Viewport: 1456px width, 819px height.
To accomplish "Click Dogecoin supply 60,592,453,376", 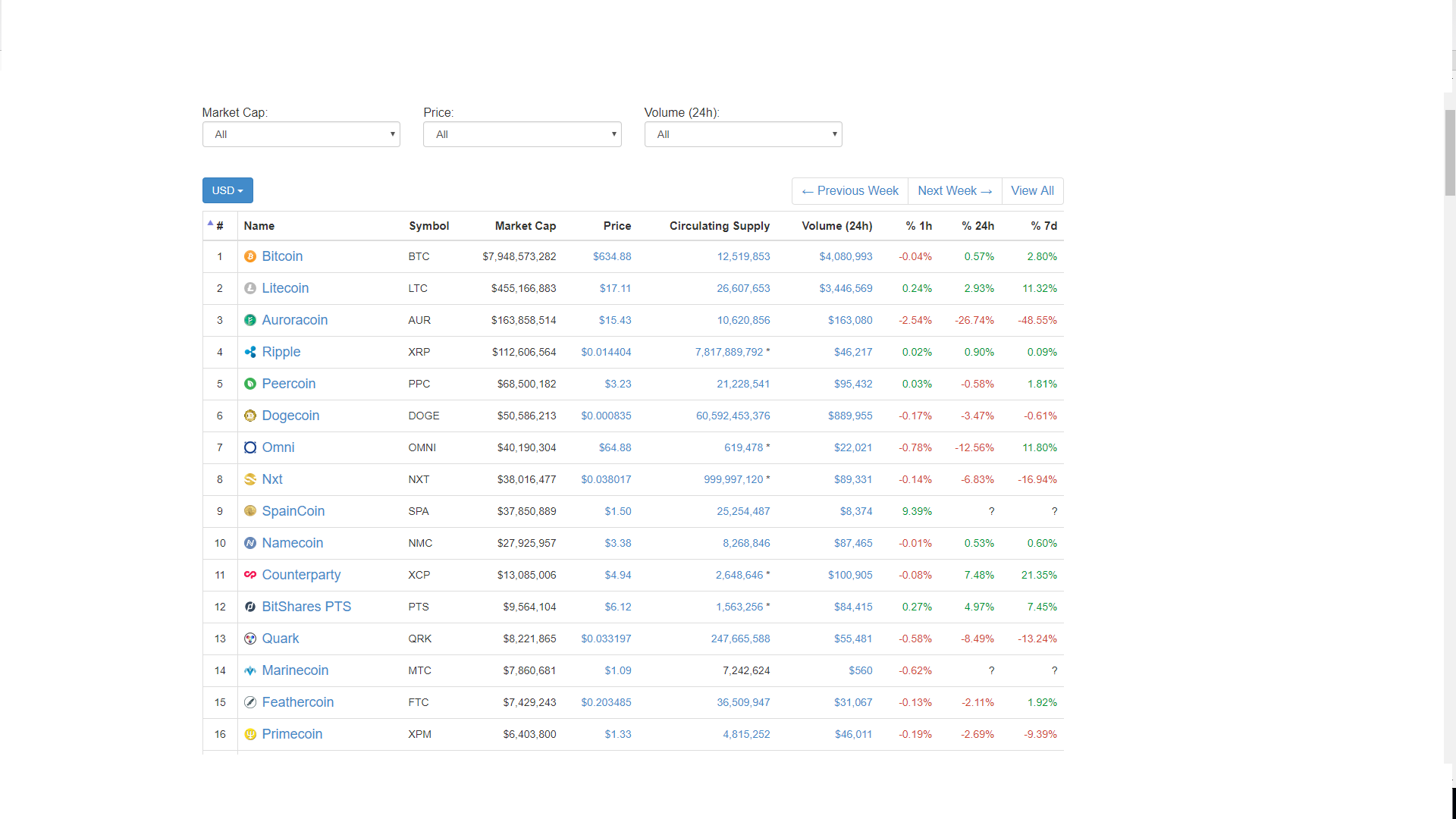I will pyautogui.click(x=733, y=416).
